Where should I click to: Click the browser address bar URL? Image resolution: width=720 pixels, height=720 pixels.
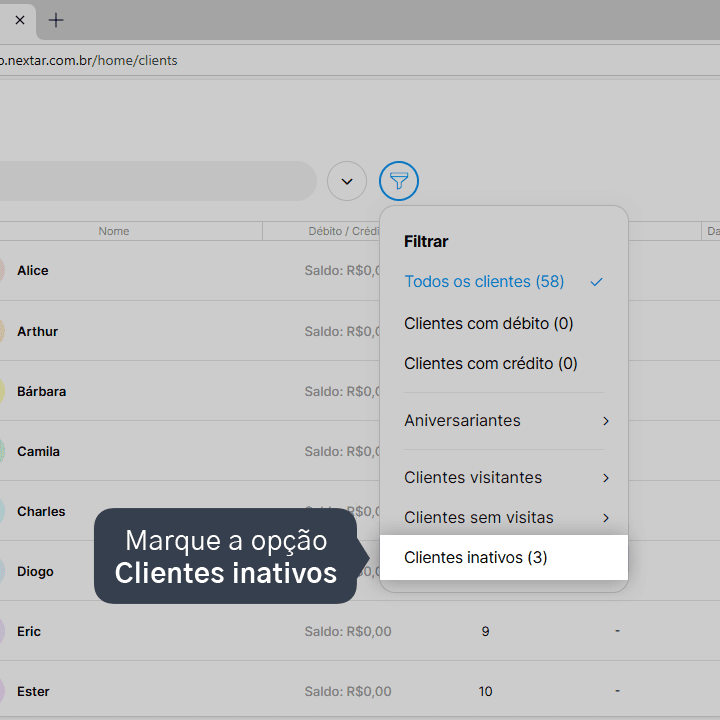click(x=88, y=60)
